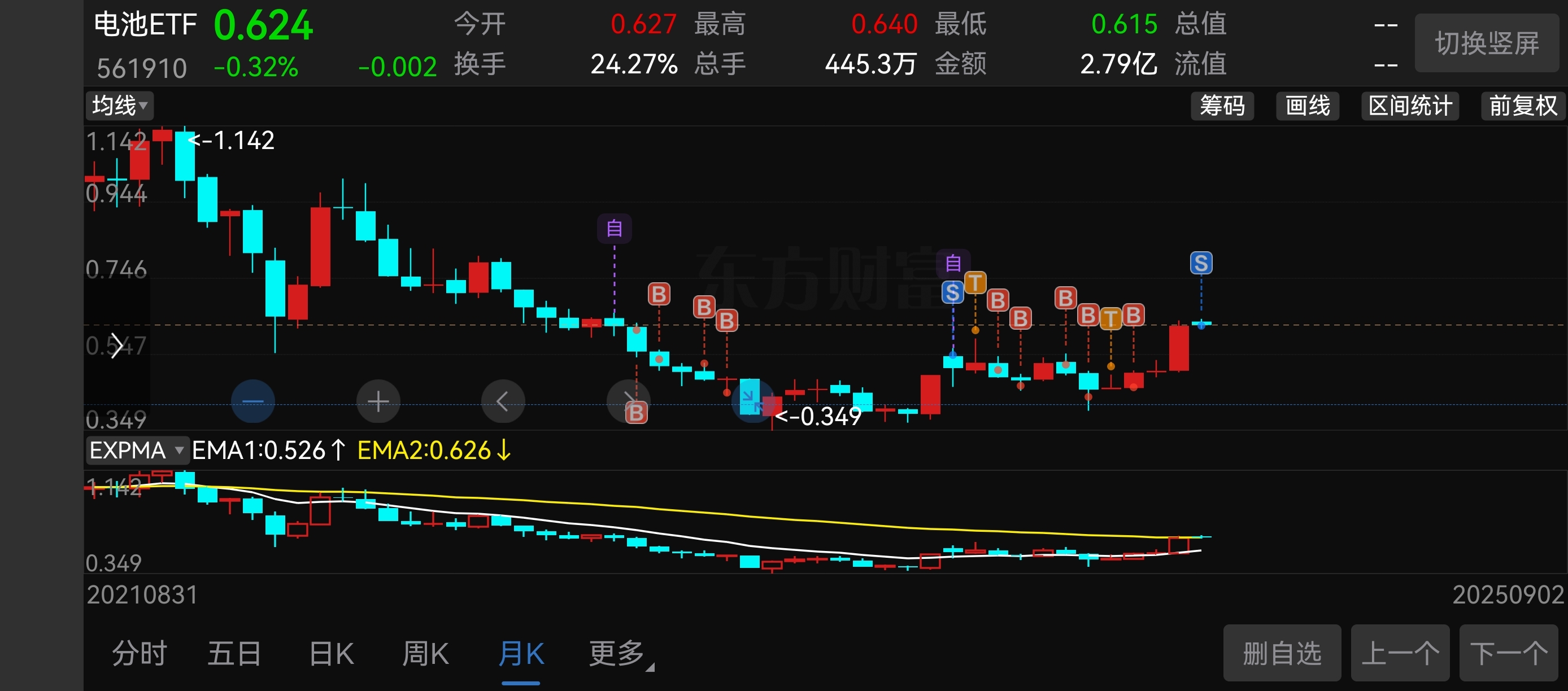Click the B marker below the low candle
Viewport: 1568px width, 691px height.
click(636, 413)
